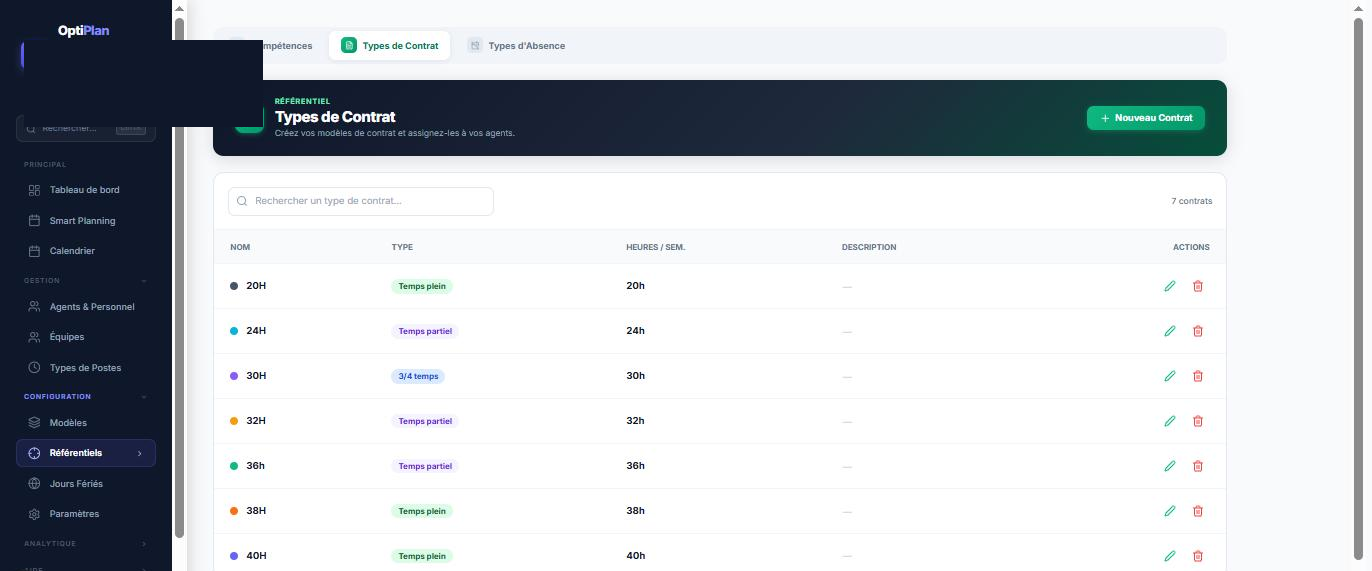This screenshot has width=1372, height=571.
Task: Delete the 30H contract via trash icon
Action: (1197, 376)
